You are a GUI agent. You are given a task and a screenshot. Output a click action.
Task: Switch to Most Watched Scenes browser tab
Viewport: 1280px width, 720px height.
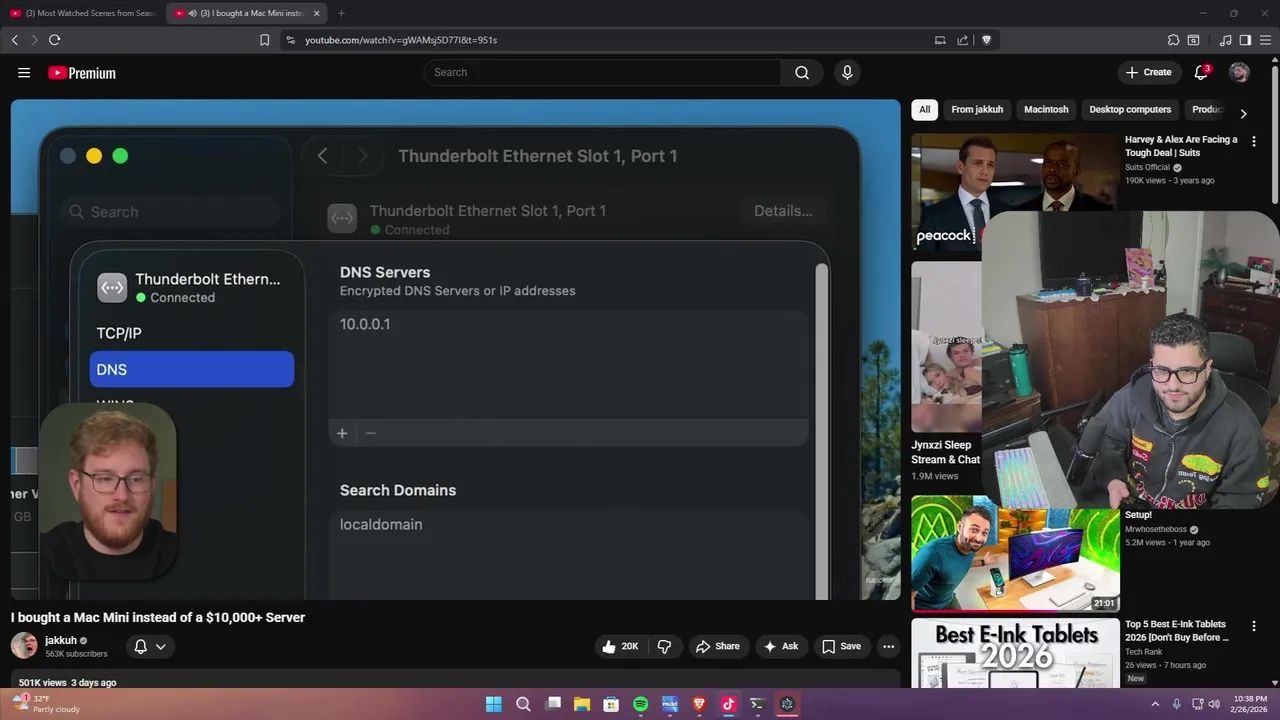click(x=82, y=13)
